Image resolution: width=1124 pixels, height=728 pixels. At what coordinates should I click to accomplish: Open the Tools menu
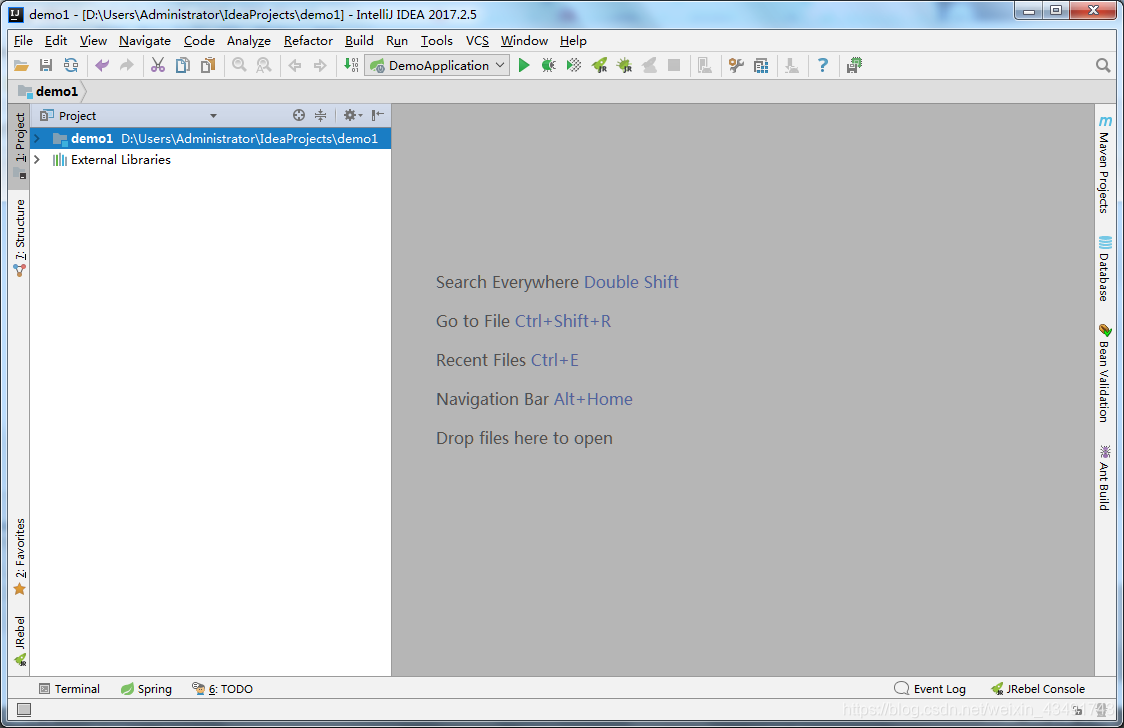pyautogui.click(x=437, y=41)
